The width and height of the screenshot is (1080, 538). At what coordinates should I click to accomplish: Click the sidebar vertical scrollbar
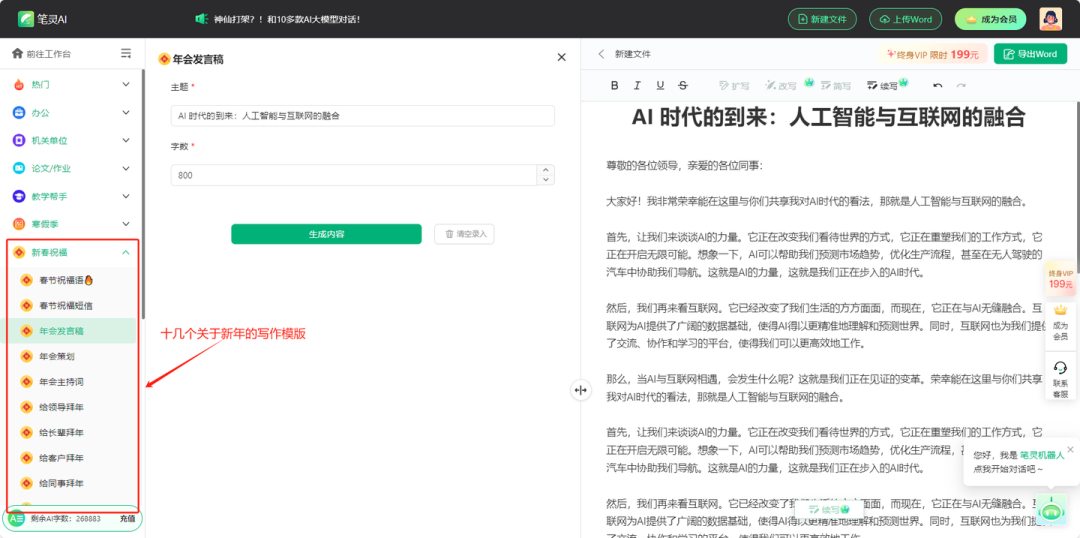point(143,193)
